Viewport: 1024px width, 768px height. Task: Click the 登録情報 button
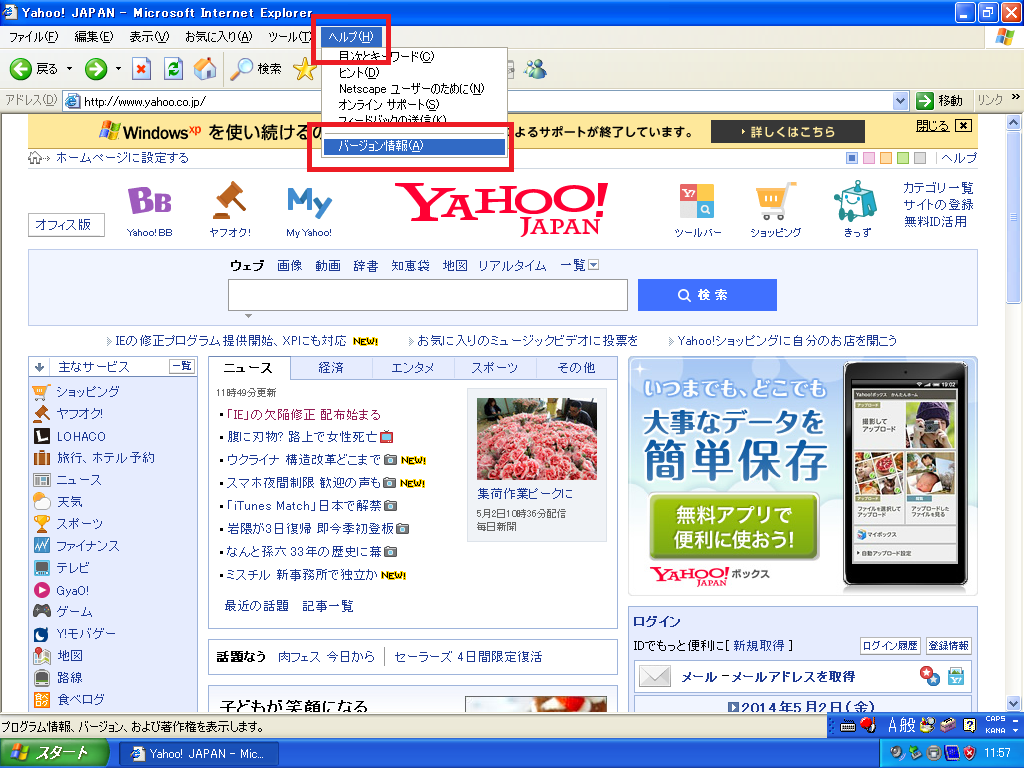coord(948,645)
